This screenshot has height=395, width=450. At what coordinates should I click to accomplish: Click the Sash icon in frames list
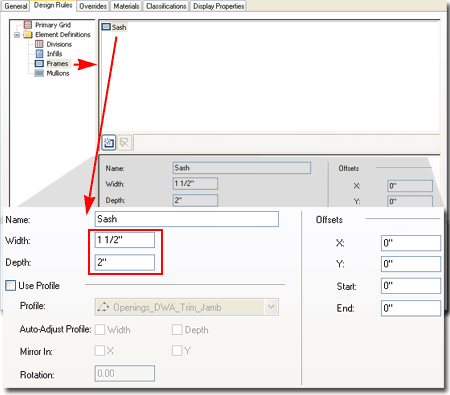pos(106,27)
